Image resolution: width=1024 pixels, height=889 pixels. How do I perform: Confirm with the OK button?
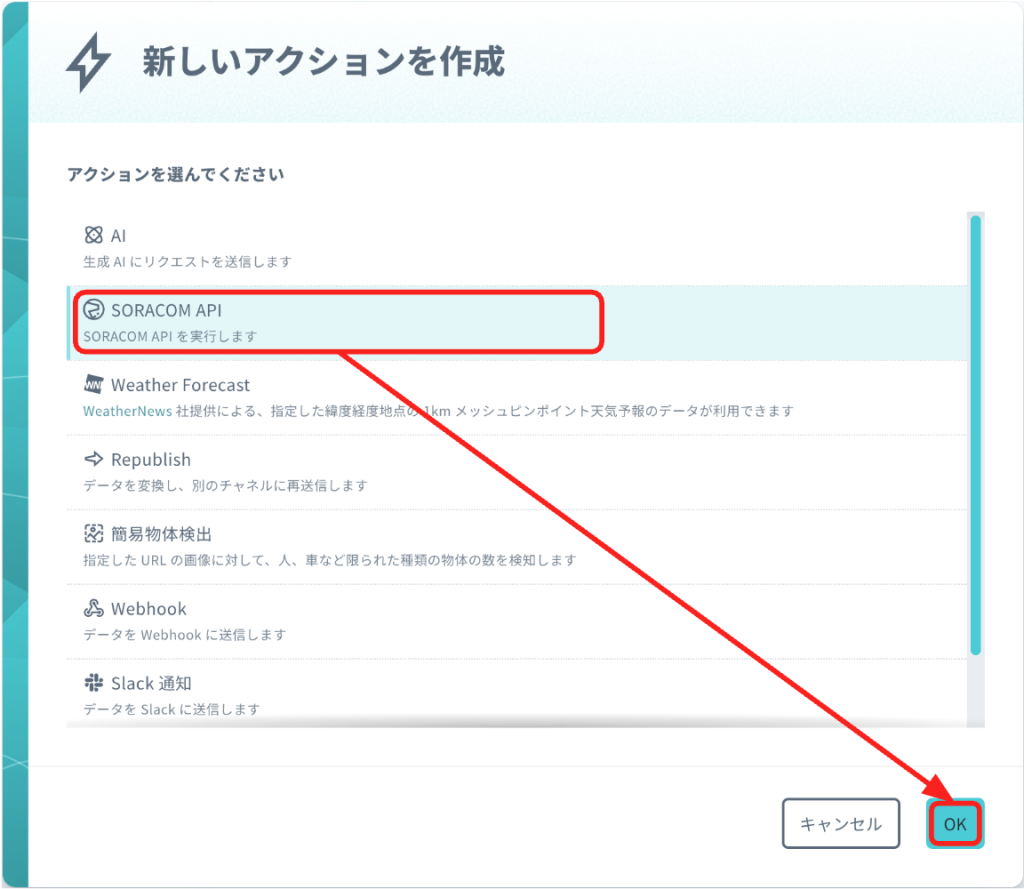point(955,824)
